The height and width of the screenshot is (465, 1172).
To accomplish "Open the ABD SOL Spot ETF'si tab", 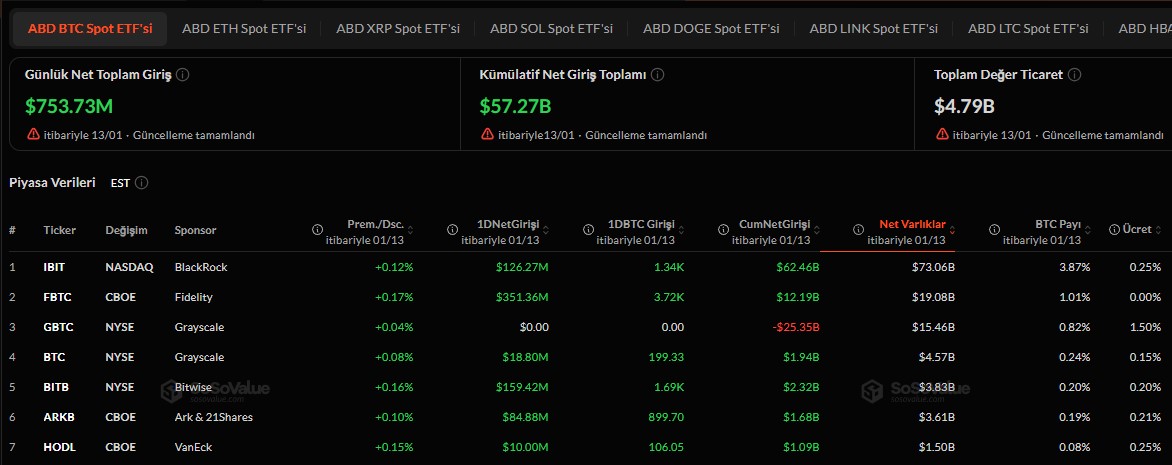I will click(x=551, y=29).
